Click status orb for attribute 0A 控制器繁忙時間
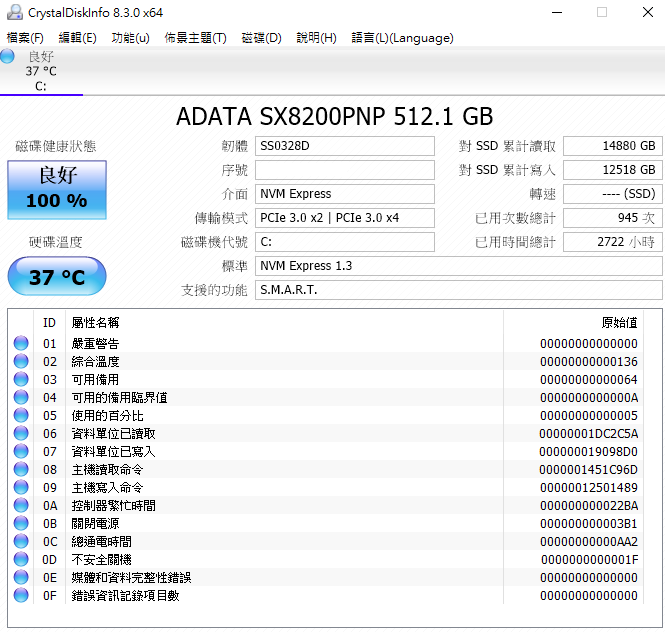665x632 pixels. pyautogui.click(x=21, y=505)
